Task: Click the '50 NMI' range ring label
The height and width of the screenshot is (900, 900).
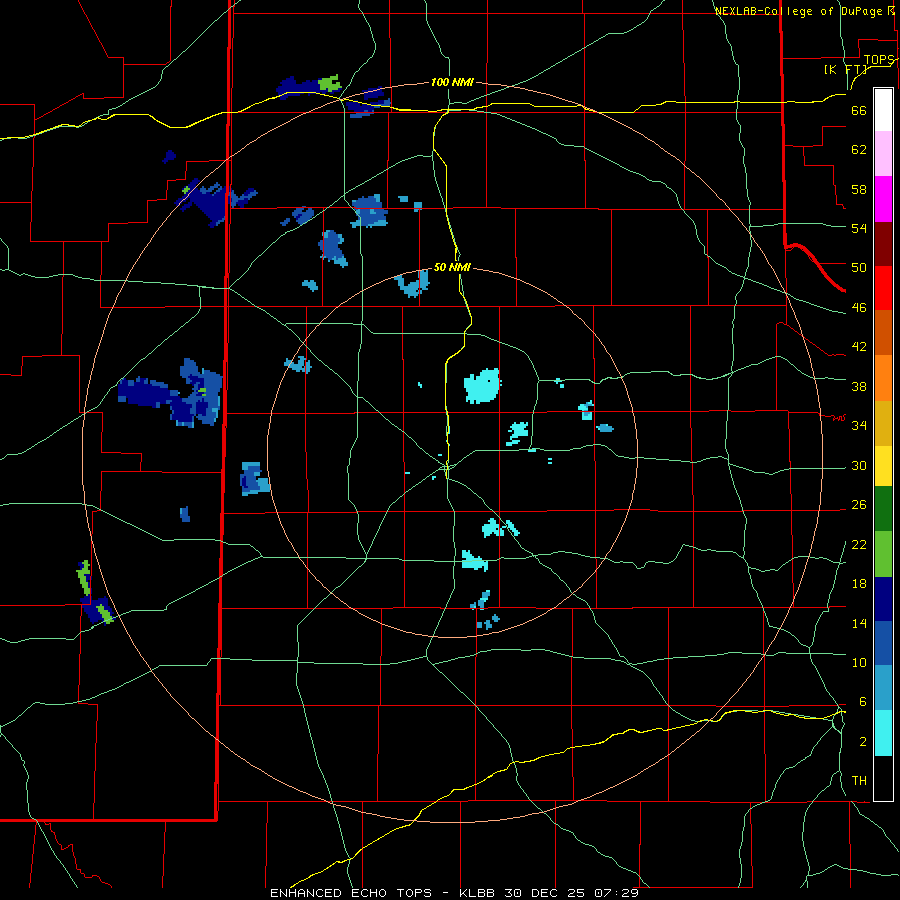Action: click(x=452, y=267)
